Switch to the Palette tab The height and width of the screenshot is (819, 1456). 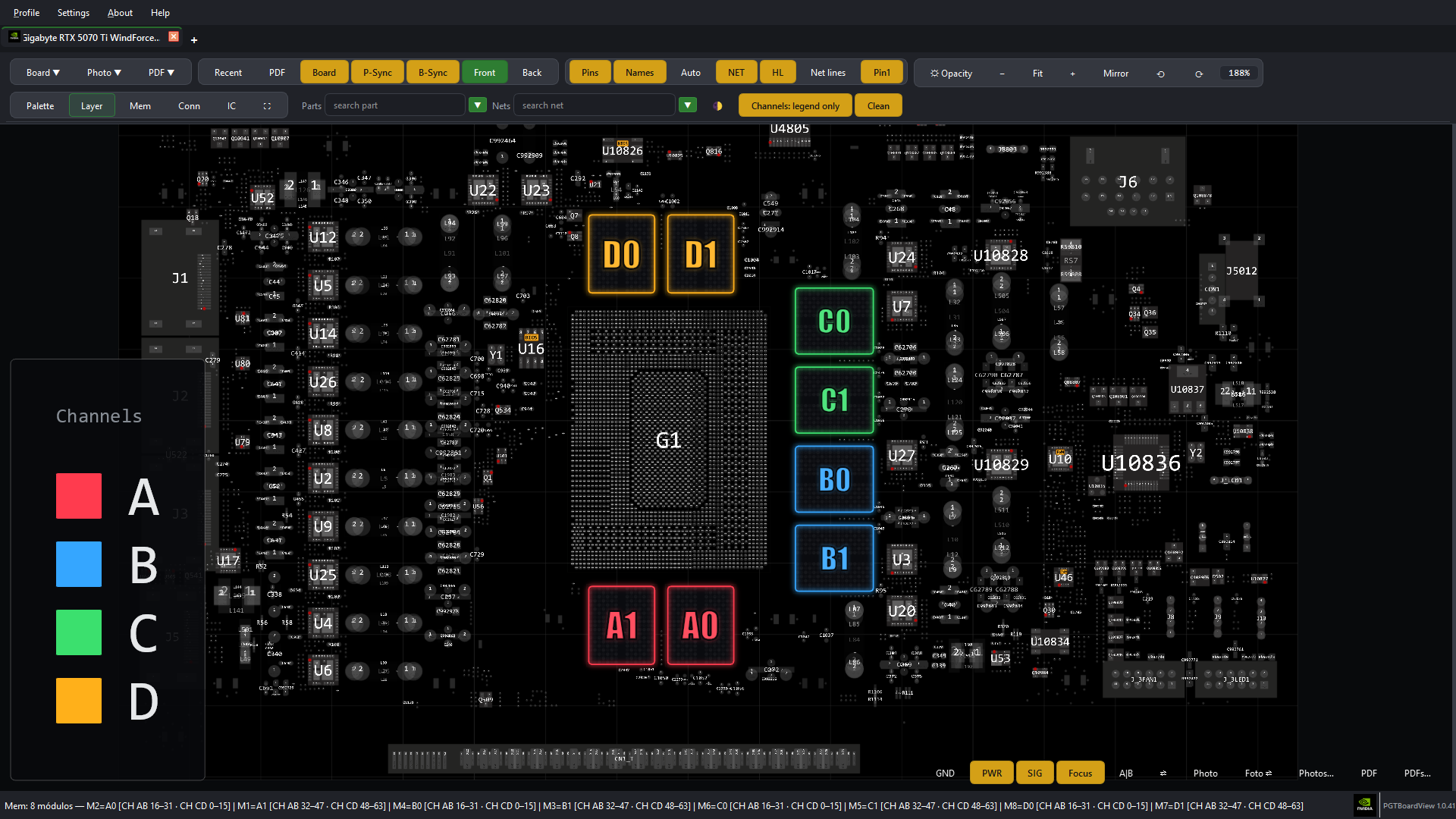tap(40, 106)
